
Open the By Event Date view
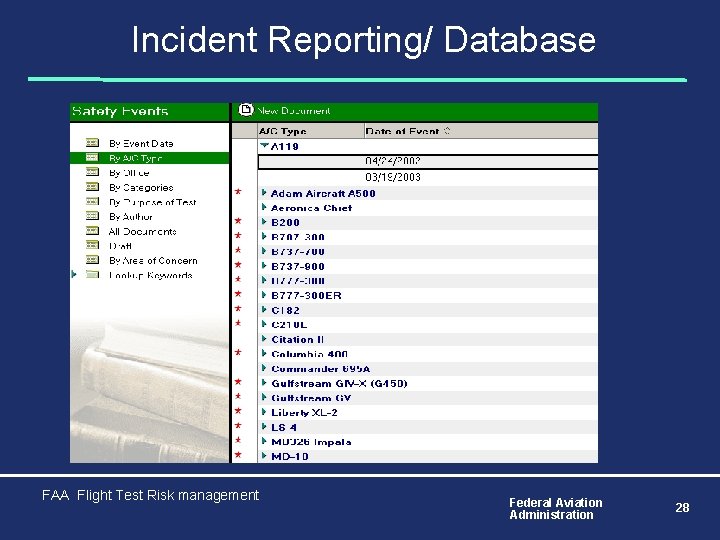point(141,144)
